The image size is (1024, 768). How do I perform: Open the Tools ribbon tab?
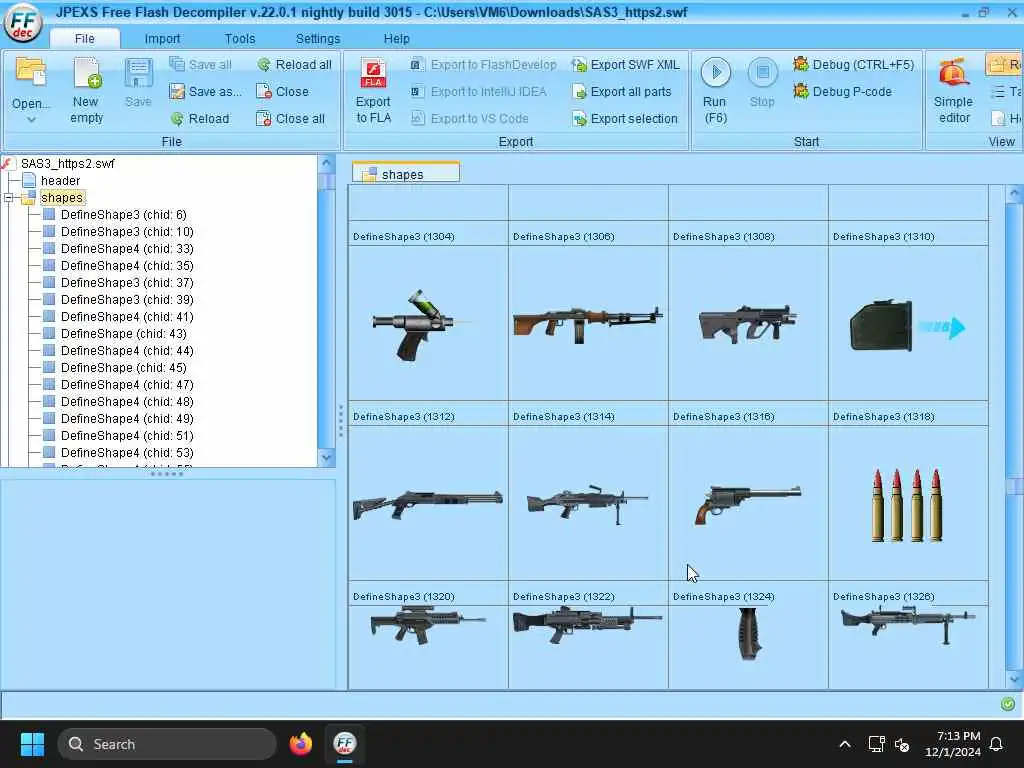(240, 39)
